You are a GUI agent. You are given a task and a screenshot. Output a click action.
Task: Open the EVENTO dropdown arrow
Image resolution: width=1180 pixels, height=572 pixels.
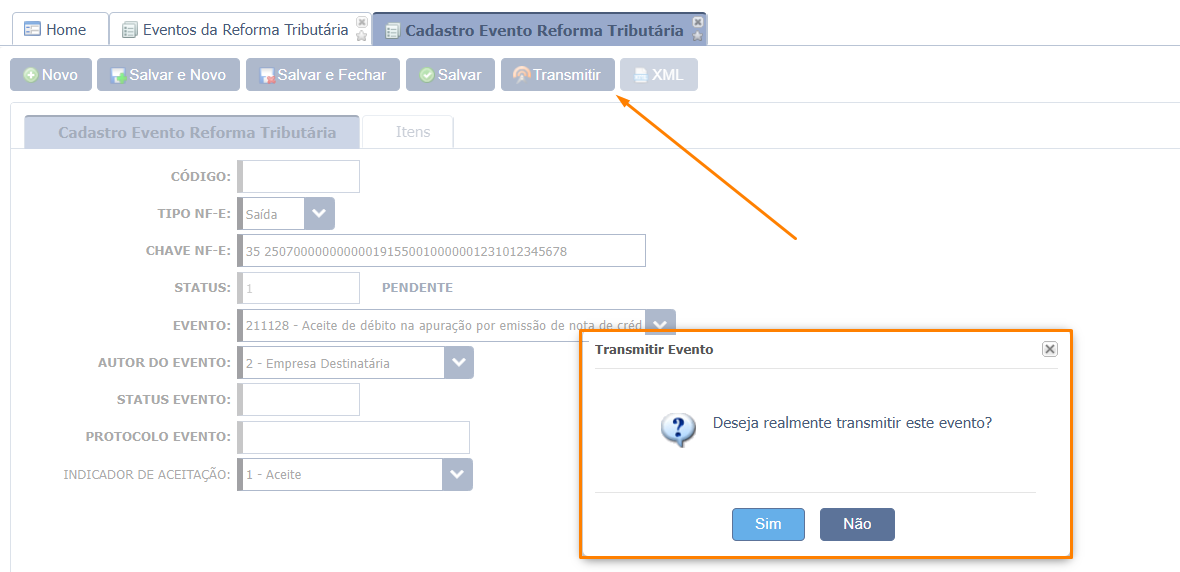point(660,324)
